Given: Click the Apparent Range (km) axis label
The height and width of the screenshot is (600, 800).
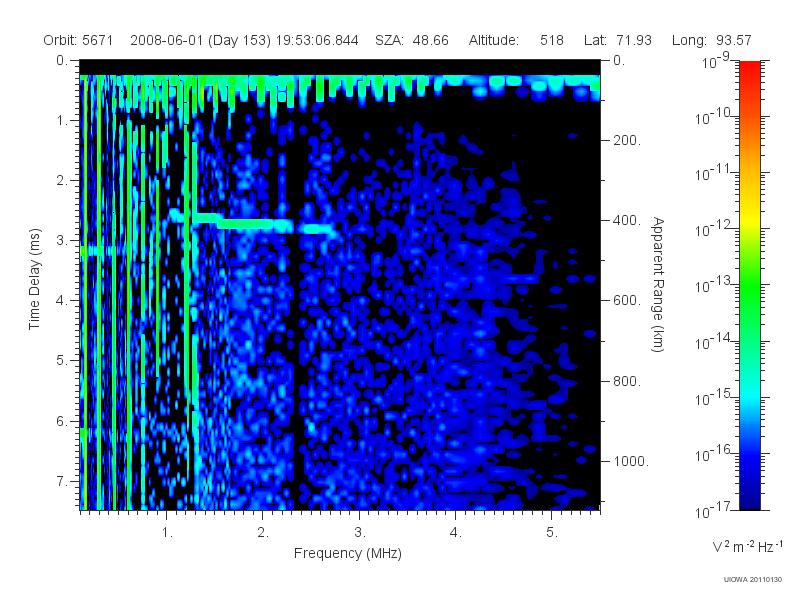Looking at the screenshot, I should pyautogui.click(x=658, y=284).
